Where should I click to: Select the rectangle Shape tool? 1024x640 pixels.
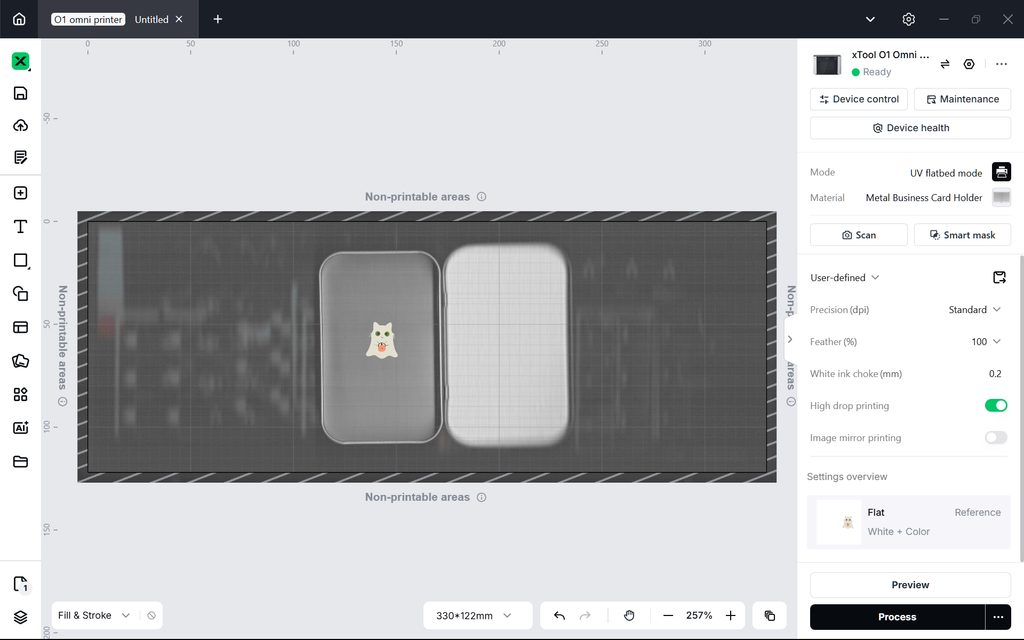click(20, 260)
